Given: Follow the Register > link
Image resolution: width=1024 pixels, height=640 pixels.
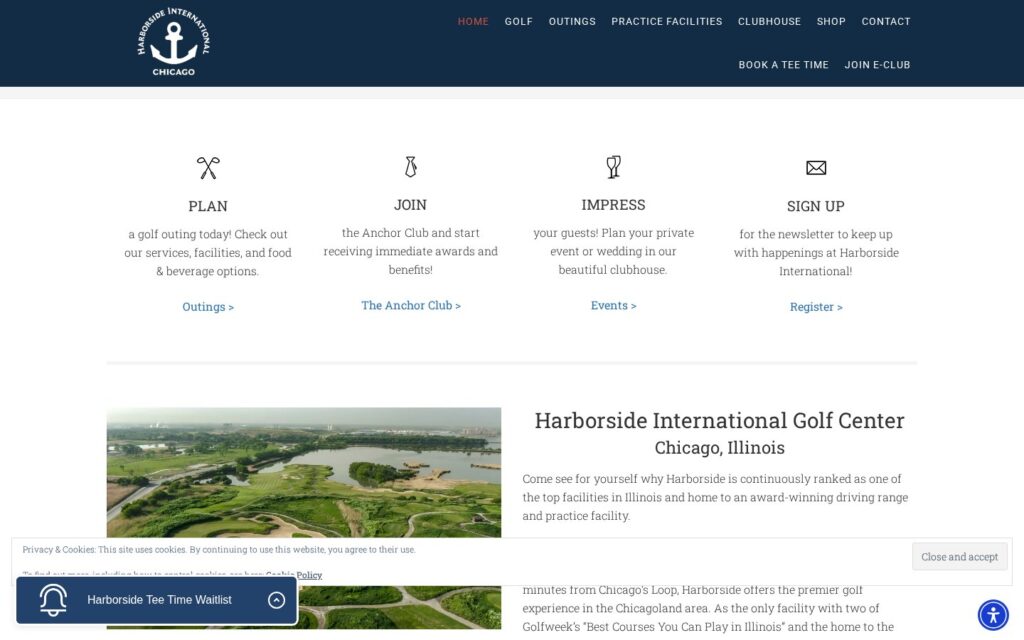Looking at the screenshot, I should (816, 306).
